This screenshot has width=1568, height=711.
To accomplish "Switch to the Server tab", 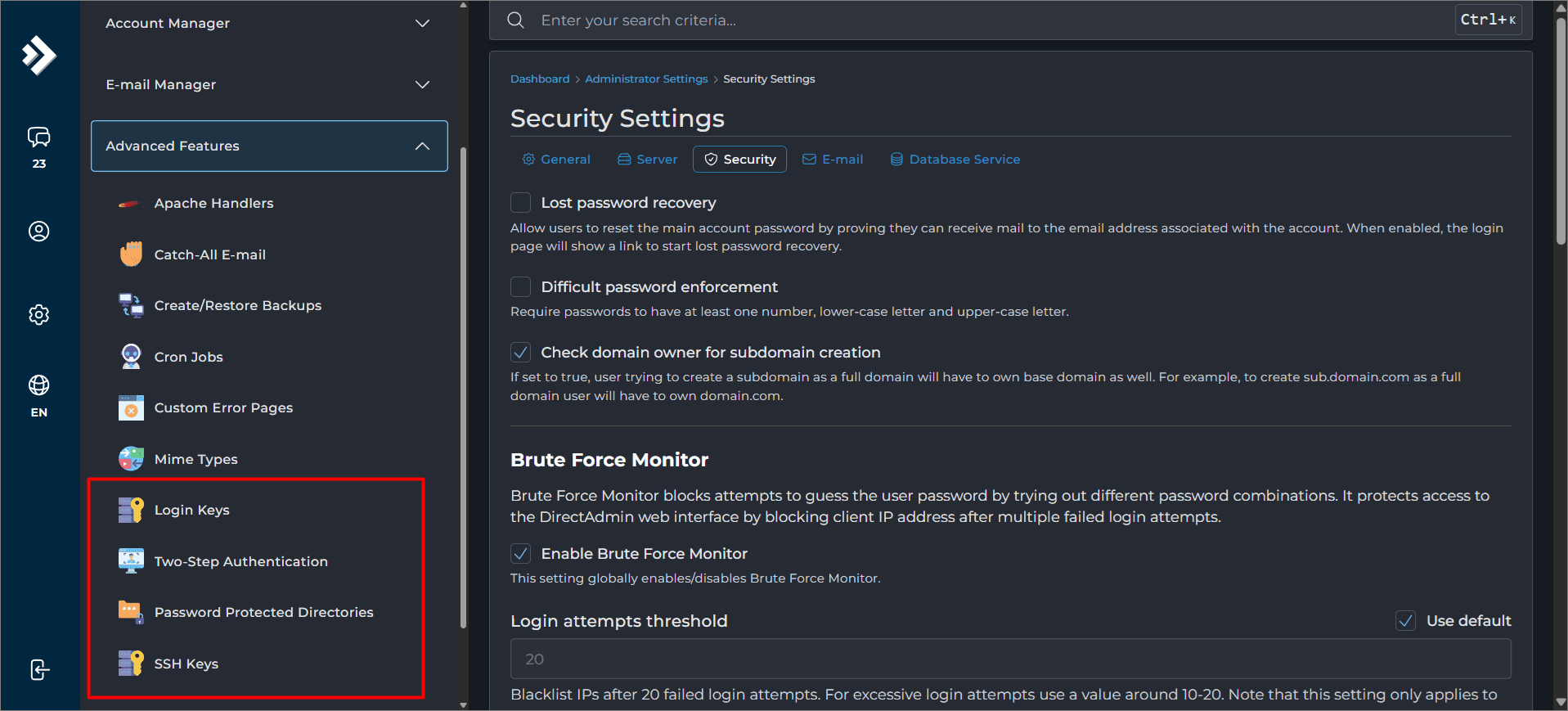I will click(647, 159).
